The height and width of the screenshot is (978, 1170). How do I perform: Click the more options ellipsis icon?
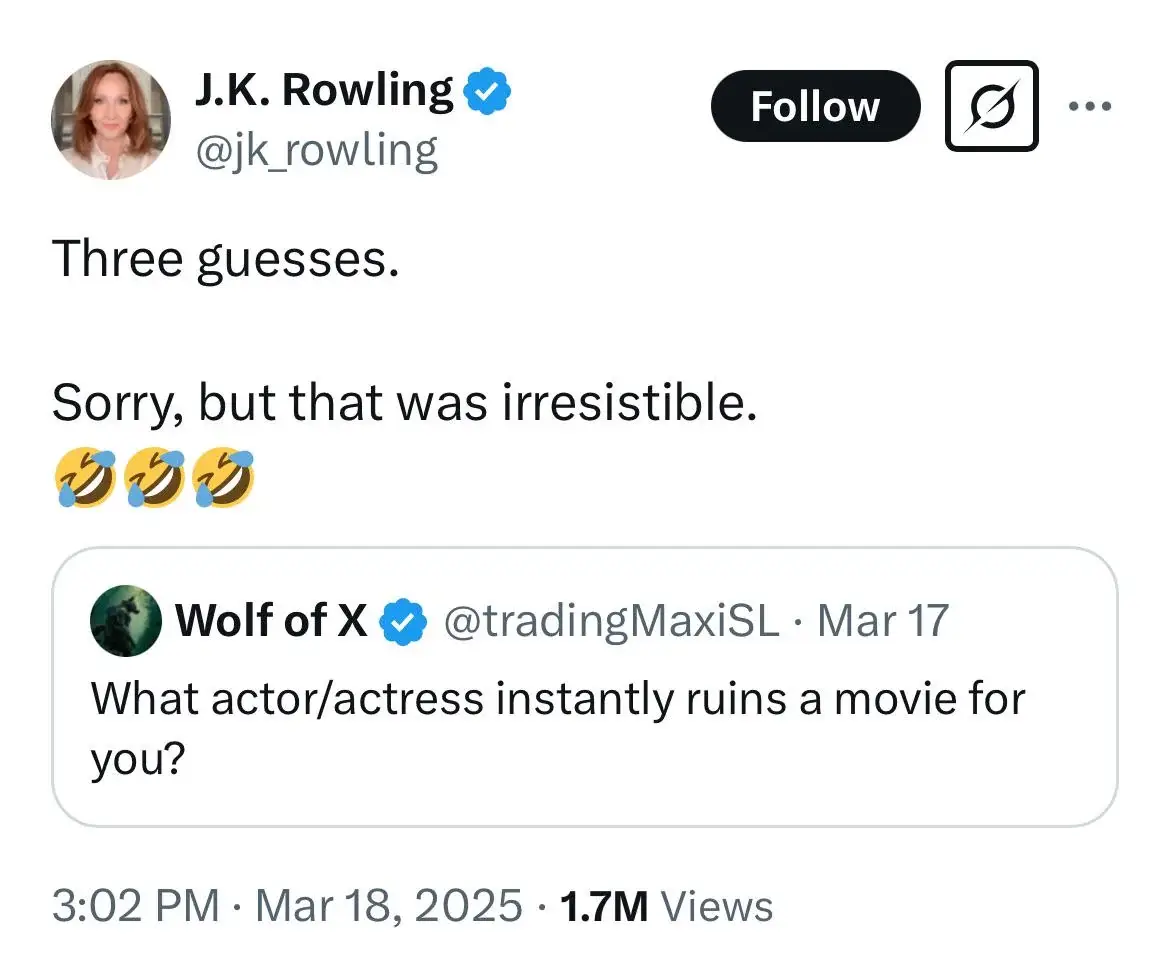point(1091,105)
